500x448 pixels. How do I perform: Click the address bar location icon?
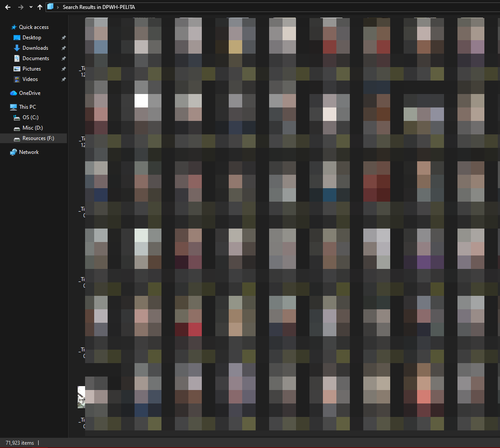(50, 7)
